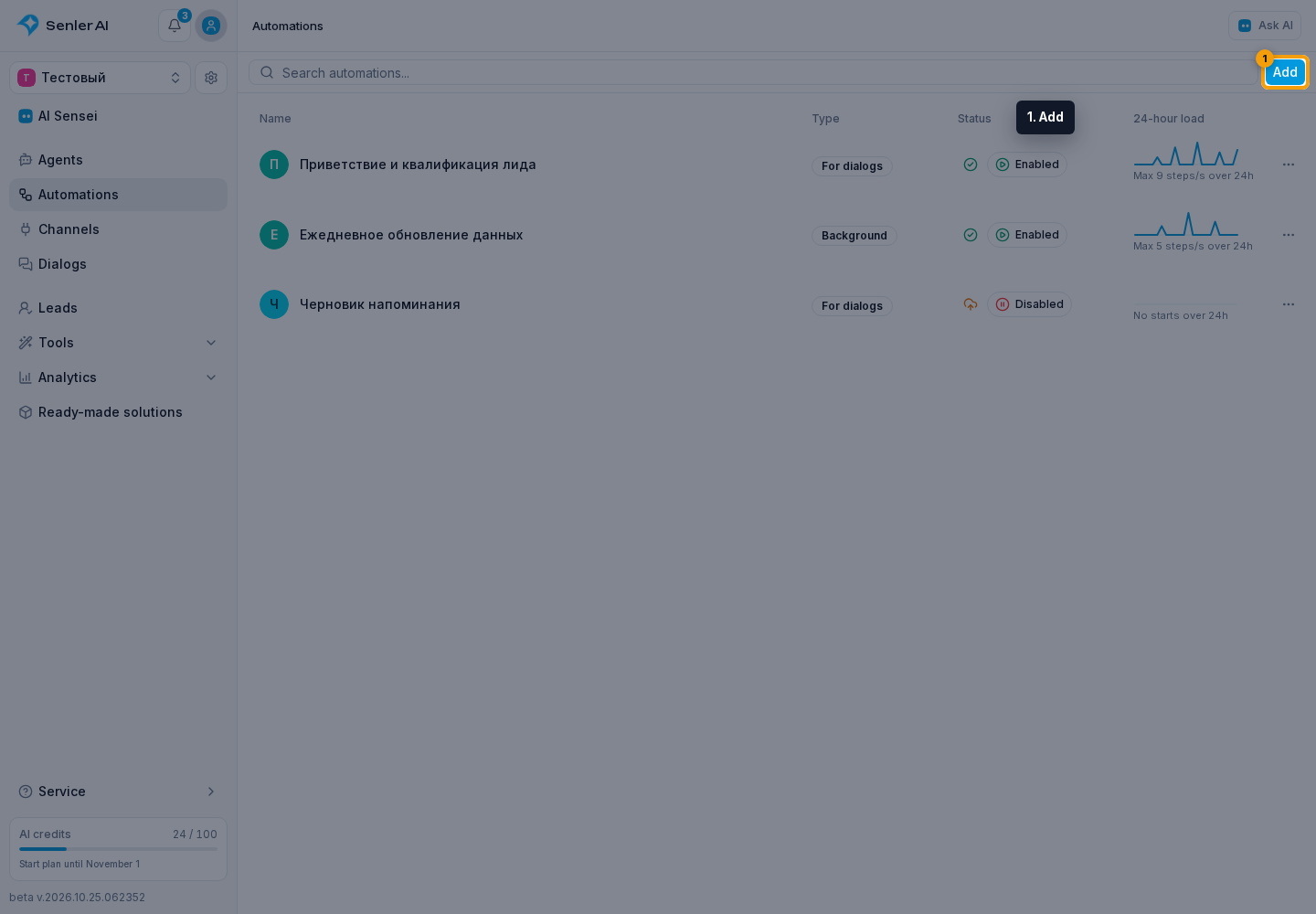Open automation Приветствие и квалификация лида
This screenshot has width=1316, height=914.
click(x=418, y=165)
